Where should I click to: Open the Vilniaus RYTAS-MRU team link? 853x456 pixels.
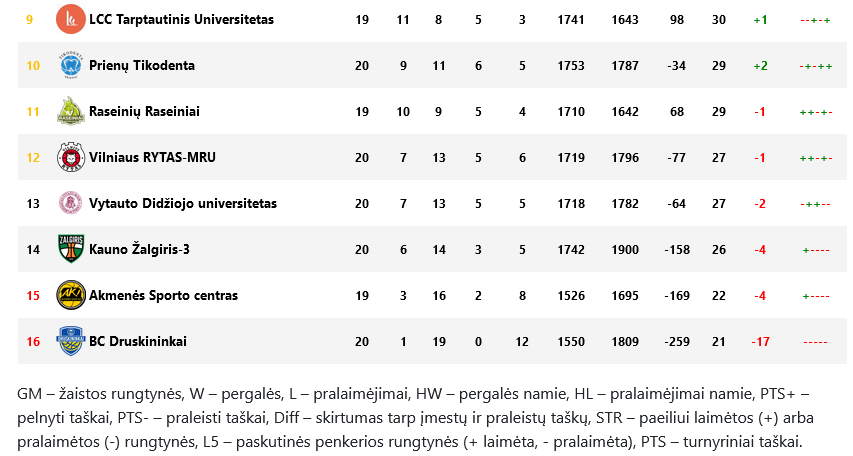pyautogui.click(x=152, y=157)
